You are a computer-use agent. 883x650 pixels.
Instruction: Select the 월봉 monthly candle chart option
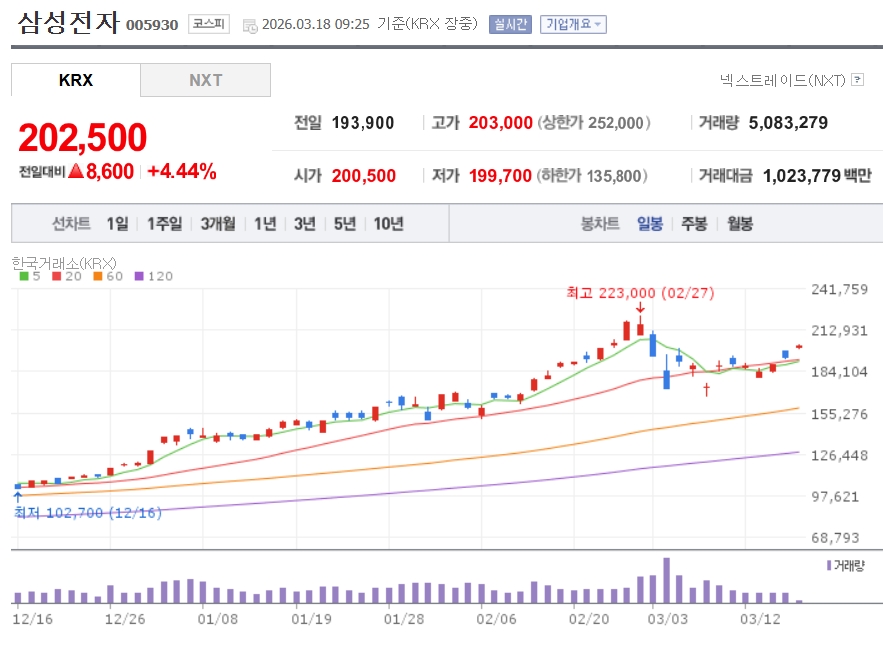[x=740, y=224]
